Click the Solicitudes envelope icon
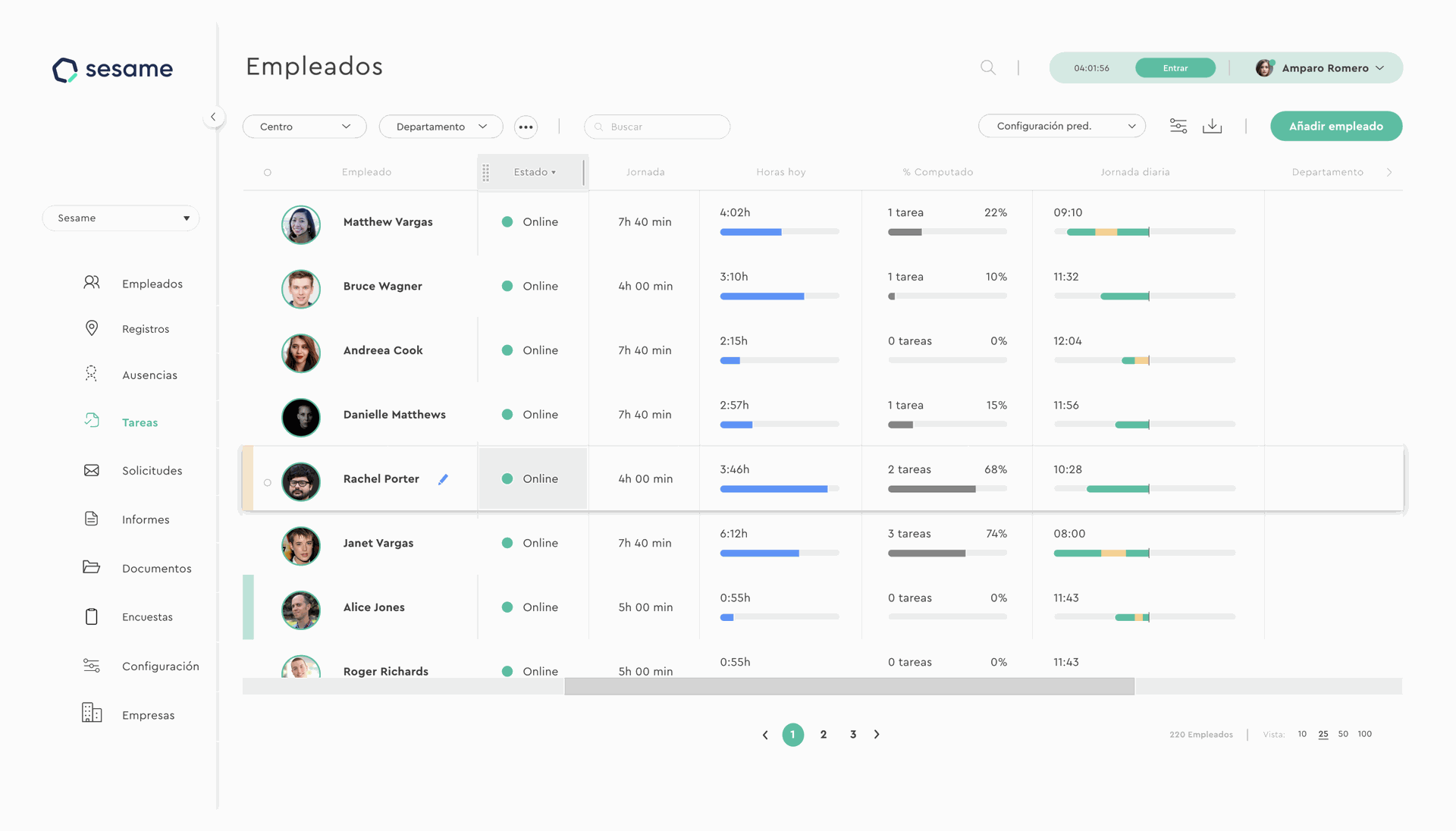This screenshot has width=1456, height=831. (x=91, y=470)
